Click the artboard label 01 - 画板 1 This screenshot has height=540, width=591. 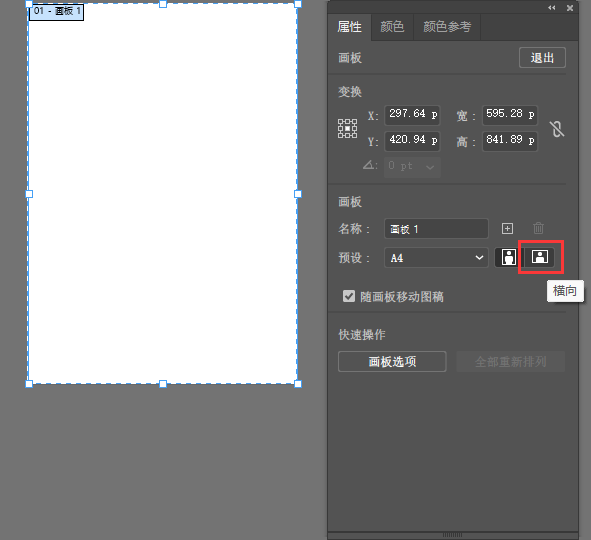coord(57,12)
